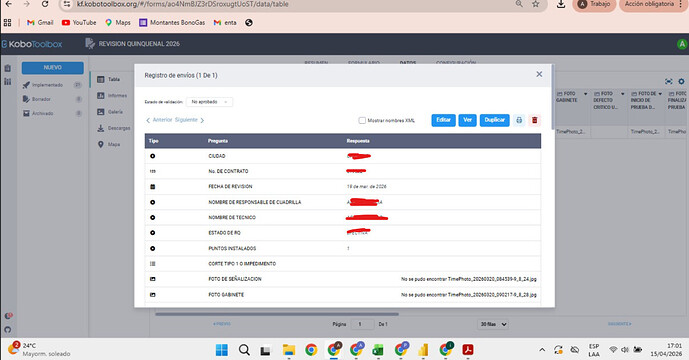This screenshot has width=689, height=360.
Task: Click the Ver button
Action: click(468, 120)
